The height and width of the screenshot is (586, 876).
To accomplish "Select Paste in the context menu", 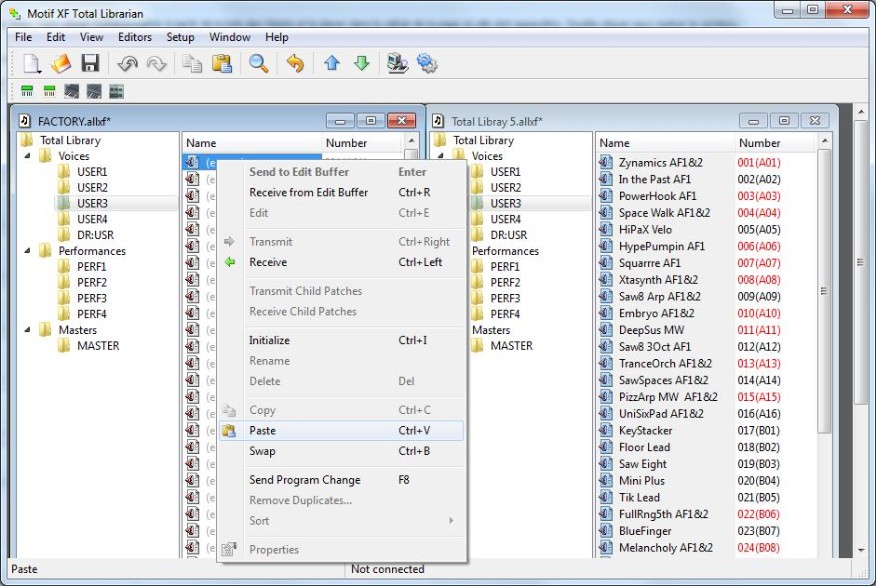I will pyautogui.click(x=341, y=431).
